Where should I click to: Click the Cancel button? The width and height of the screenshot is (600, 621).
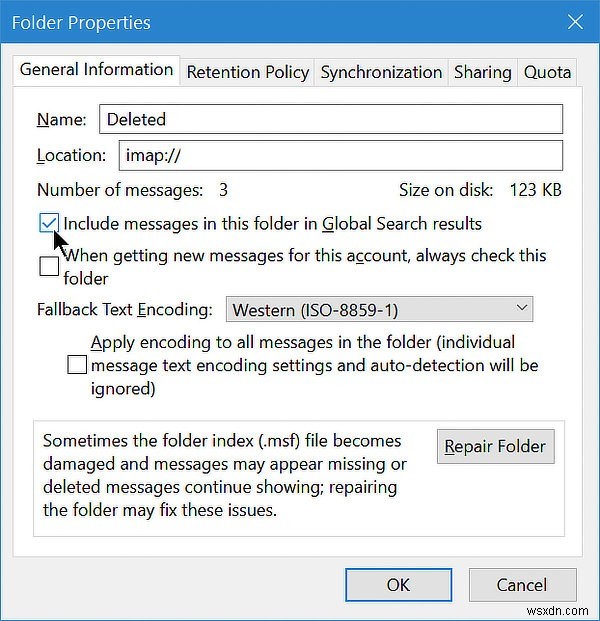(522, 585)
